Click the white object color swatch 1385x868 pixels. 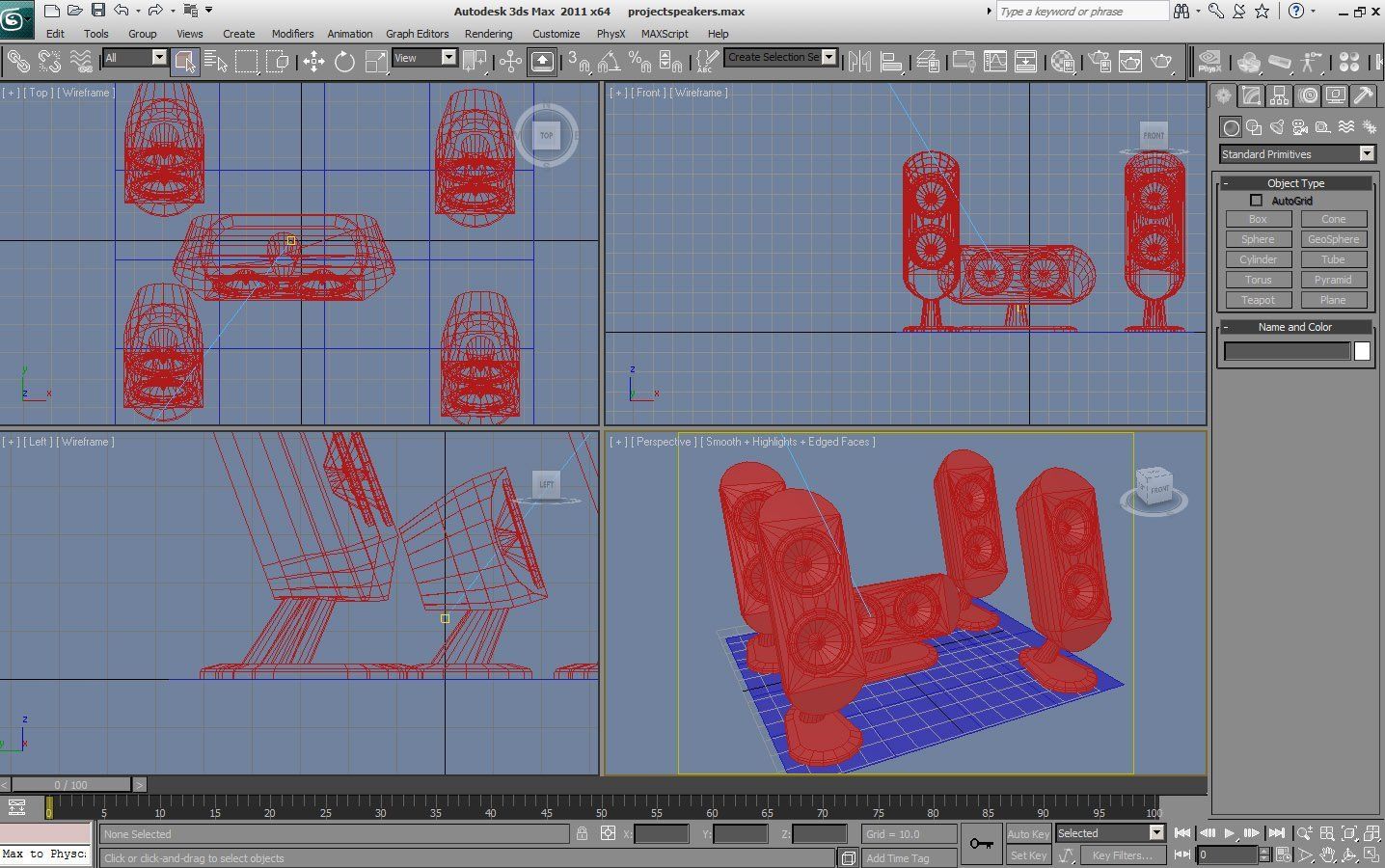(1362, 352)
